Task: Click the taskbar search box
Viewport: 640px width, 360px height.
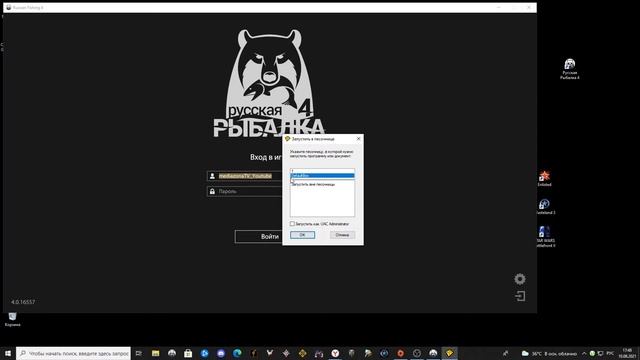Action: [x=73, y=353]
